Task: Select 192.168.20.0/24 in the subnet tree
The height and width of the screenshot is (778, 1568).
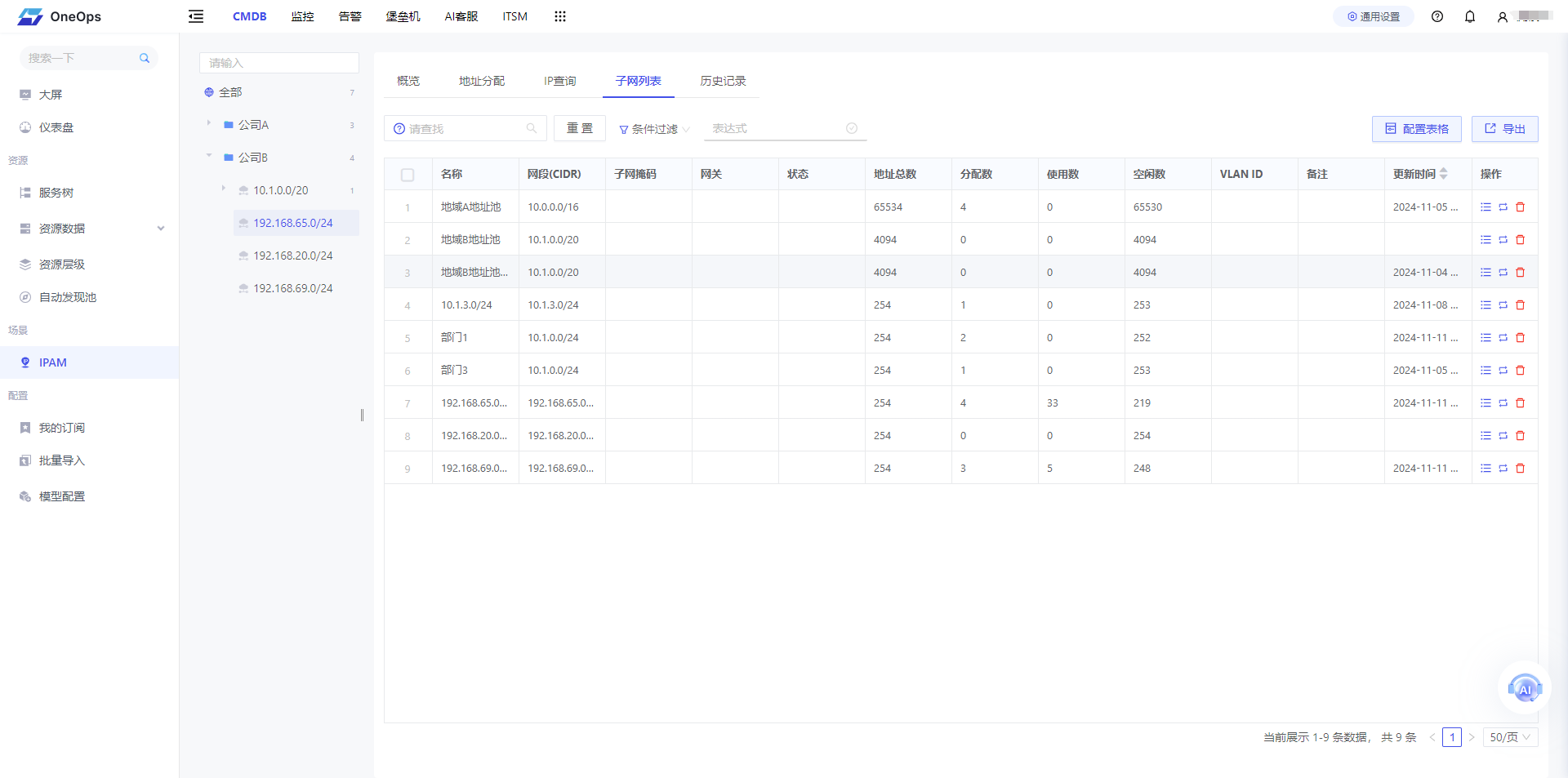Action: click(x=292, y=256)
